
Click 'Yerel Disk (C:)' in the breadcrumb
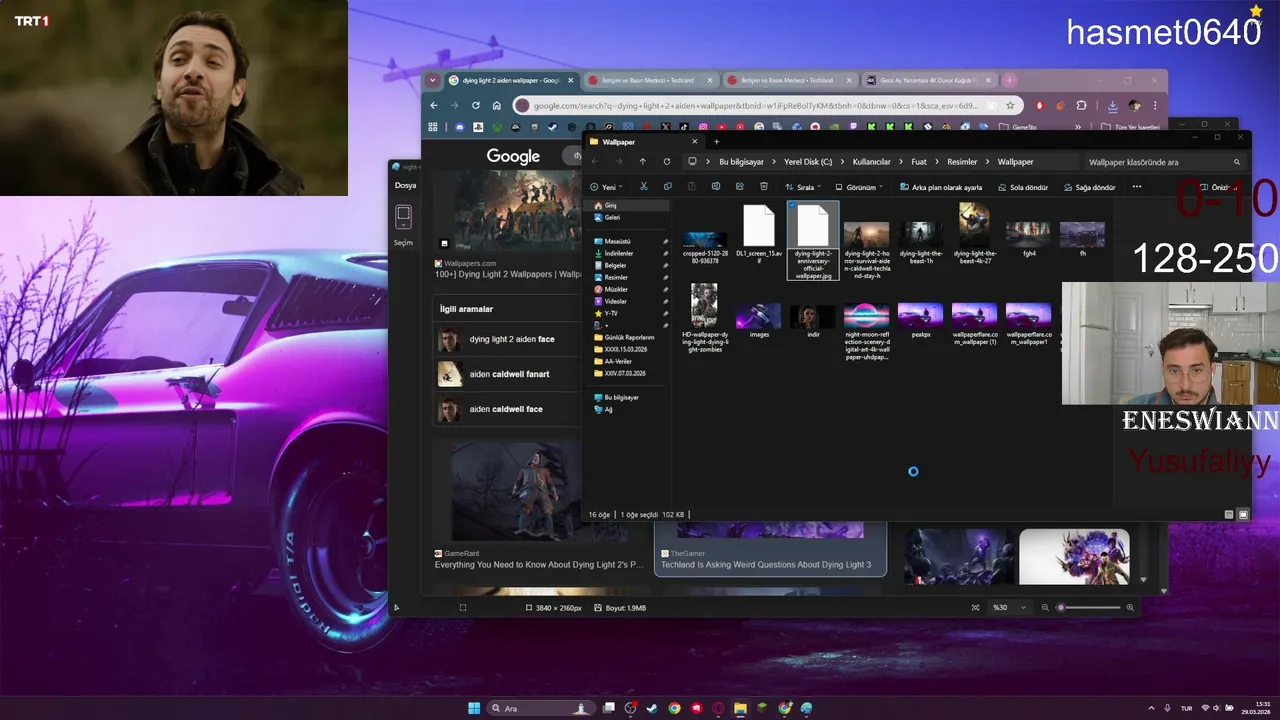[x=807, y=162]
